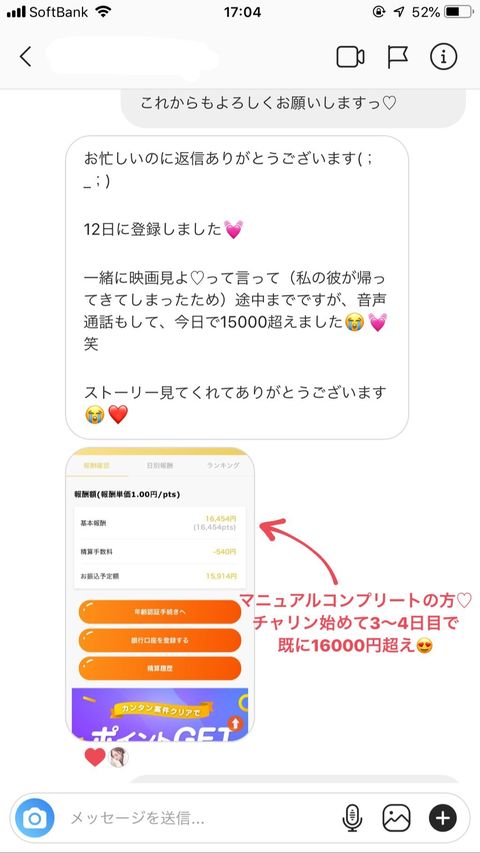
Task: Record a voice message with microphone icon
Action: [352, 817]
